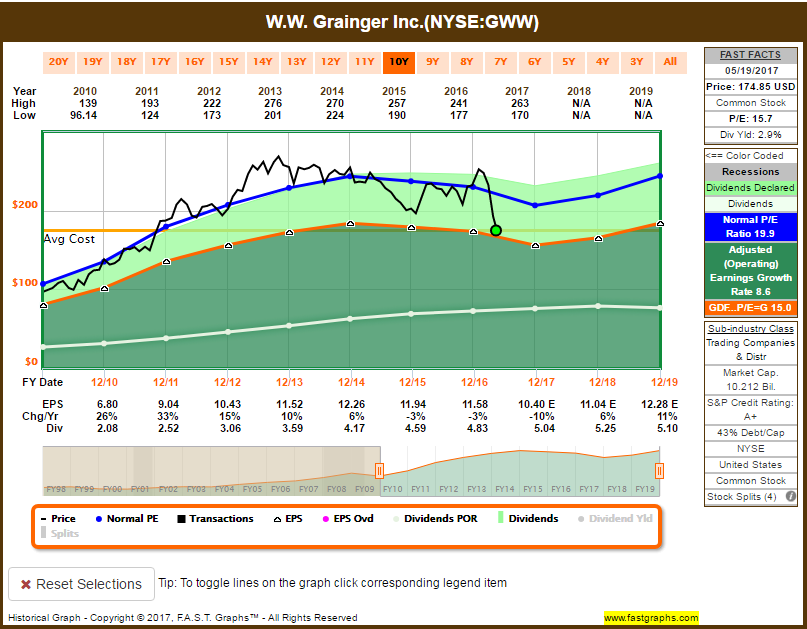This screenshot has width=807, height=629.
Task: Switch to the 17Y range tab
Action: [161, 62]
